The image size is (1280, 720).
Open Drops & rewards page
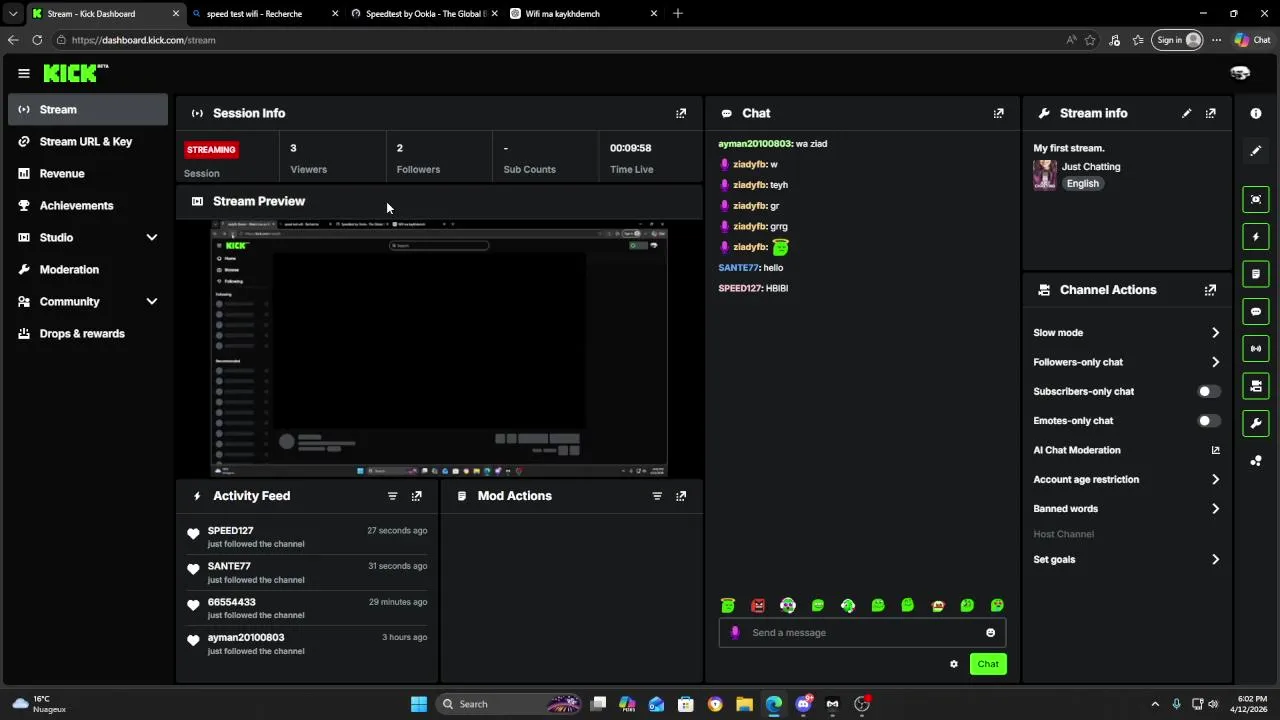pyautogui.click(x=88, y=333)
